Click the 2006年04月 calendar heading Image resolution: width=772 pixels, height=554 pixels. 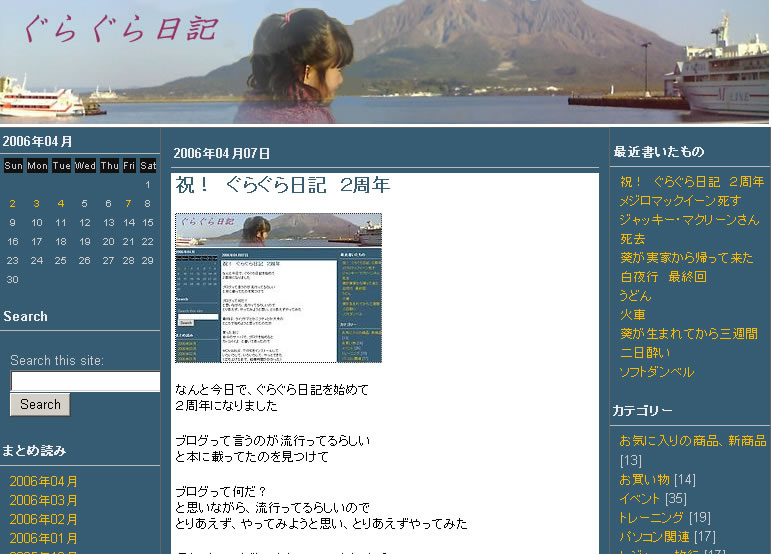(x=37, y=142)
